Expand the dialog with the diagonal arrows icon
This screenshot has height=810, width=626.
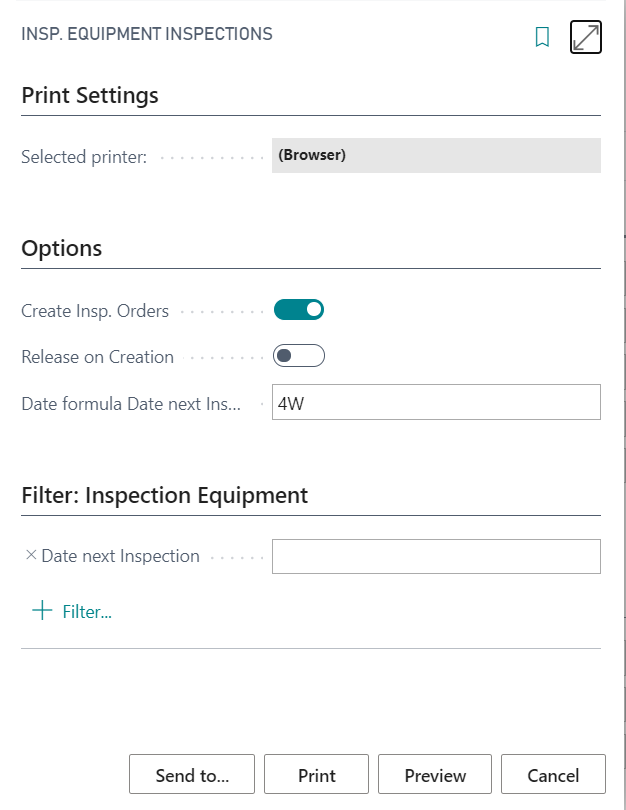(x=586, y=37)
